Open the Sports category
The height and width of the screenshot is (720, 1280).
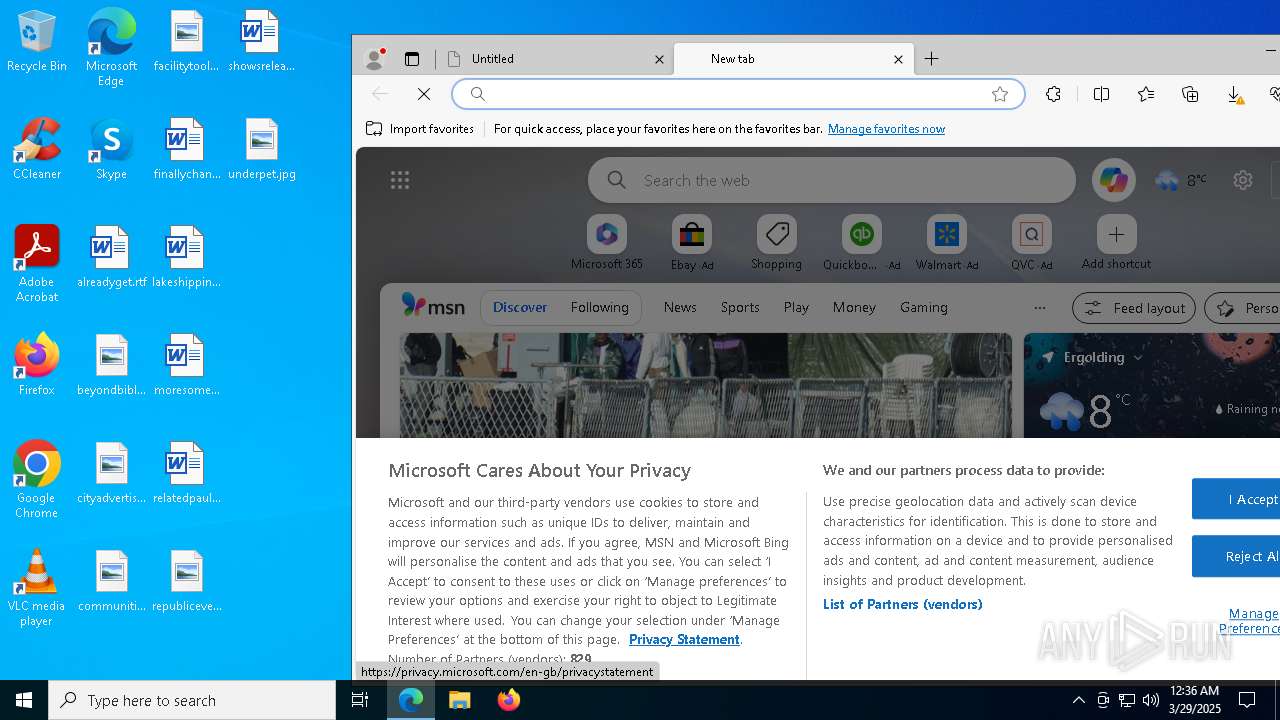coord(740,308)
